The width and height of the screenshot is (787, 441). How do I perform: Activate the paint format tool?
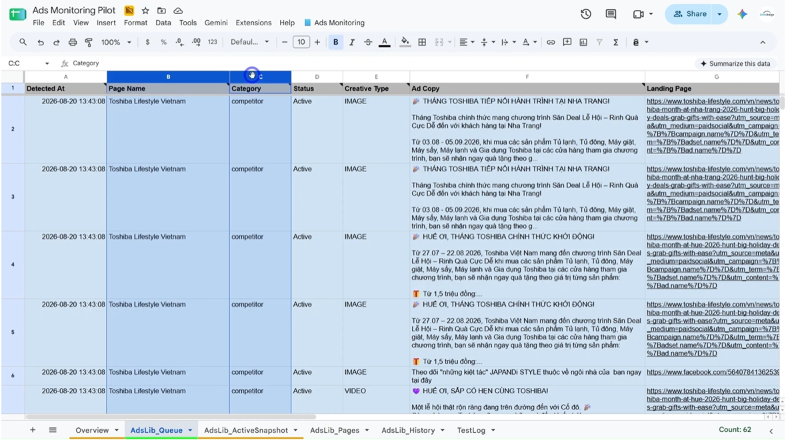[89, 43]
